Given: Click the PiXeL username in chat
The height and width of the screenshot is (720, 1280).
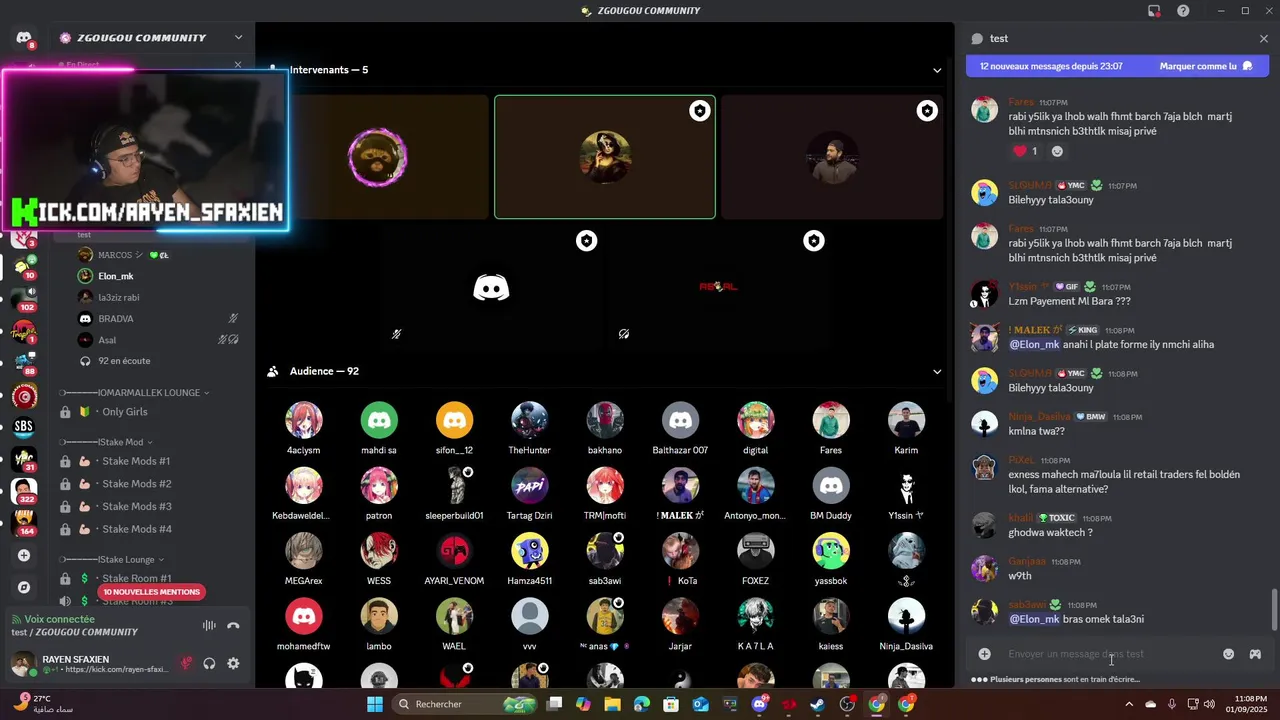Looking at the screenshot, I should tap(1021, 461).
